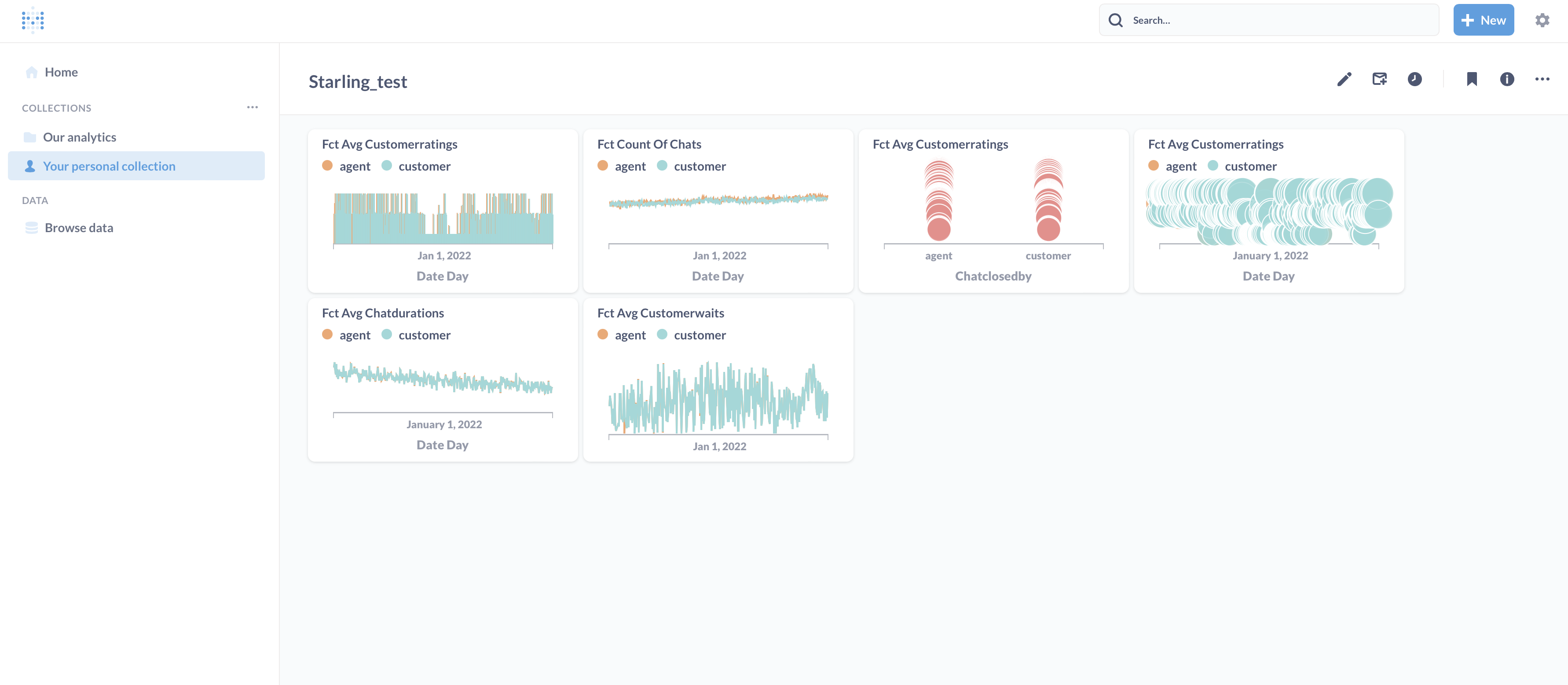Bookmark this dashboard with the bookmark icon
Image resolution: width=1568 pixels, height=685 pixels.
point(1472,79)
